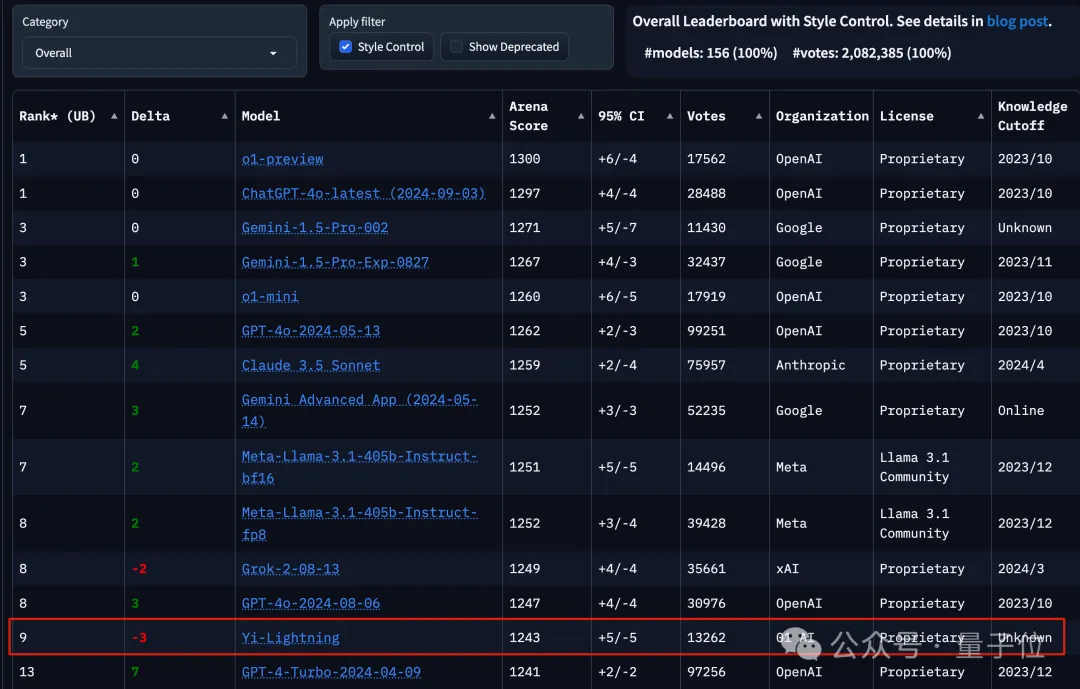This screenshot has width=1080, height=689.
Task: Open the GPT-4o-2024-08-06 link
Action: (x=311, y=604)
